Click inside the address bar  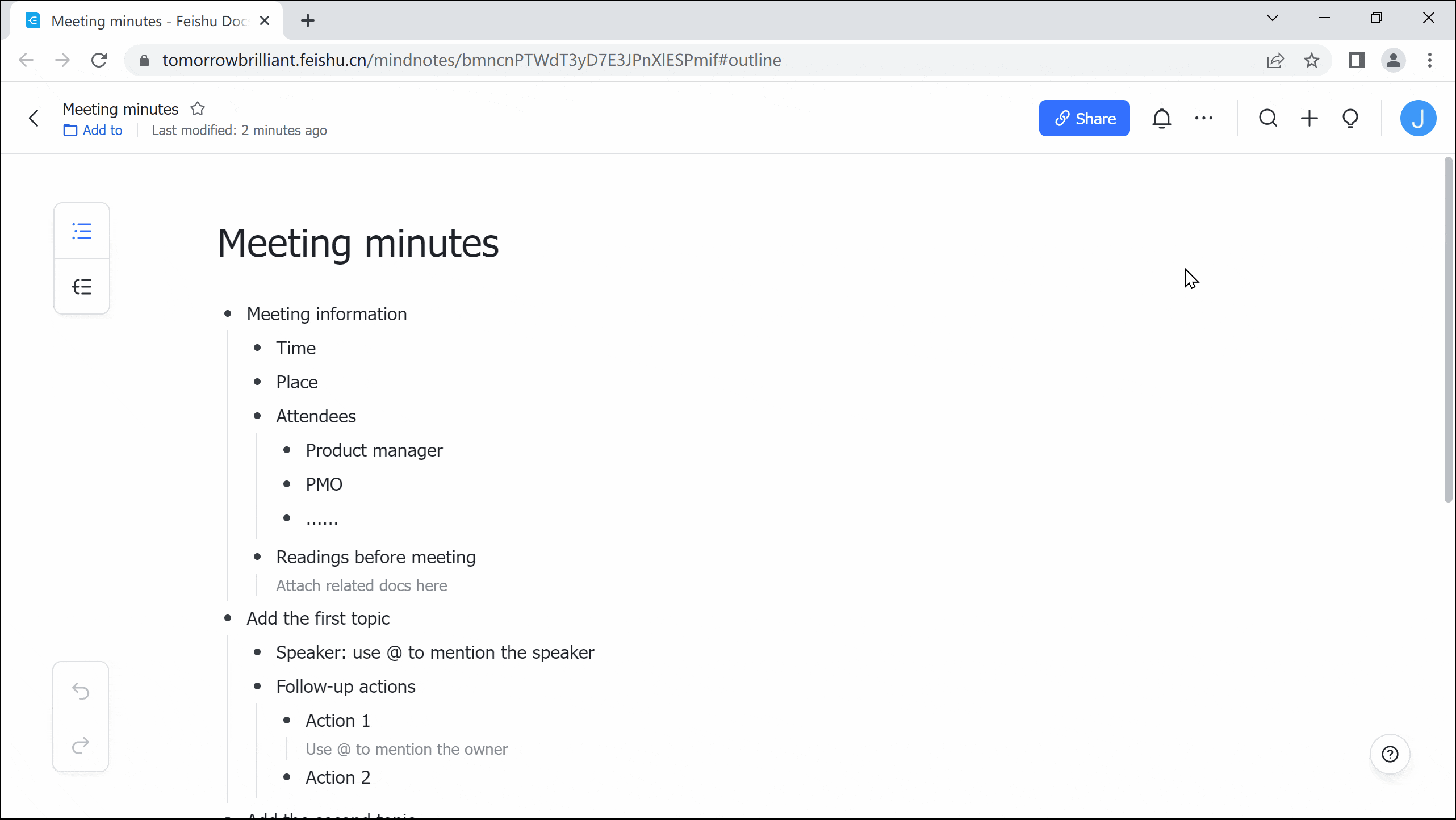[x=511, y=60]
